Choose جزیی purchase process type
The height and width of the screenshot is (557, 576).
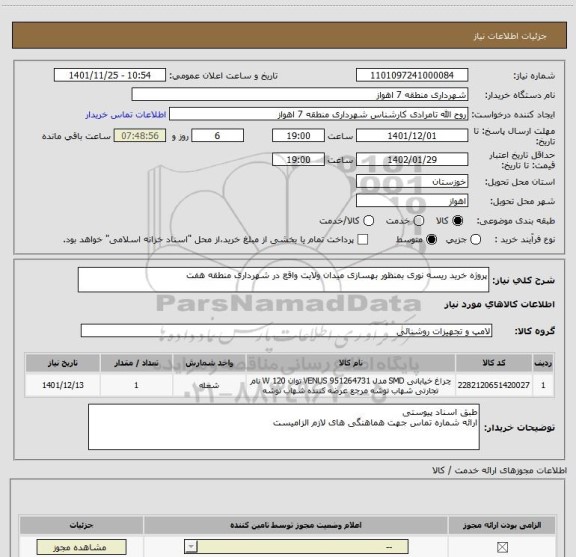point(475,240)
